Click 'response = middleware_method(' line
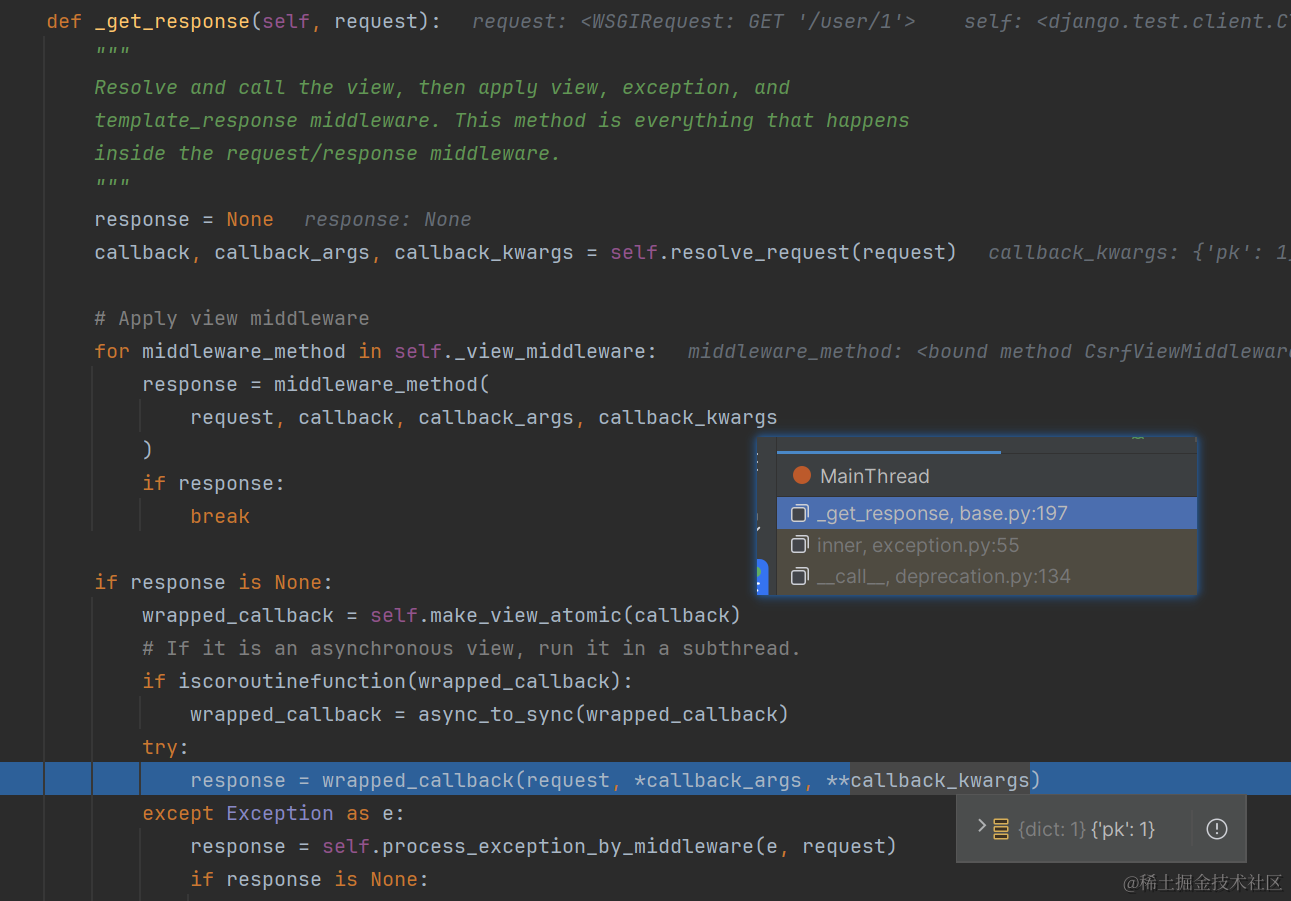 [x=316, y=384]
